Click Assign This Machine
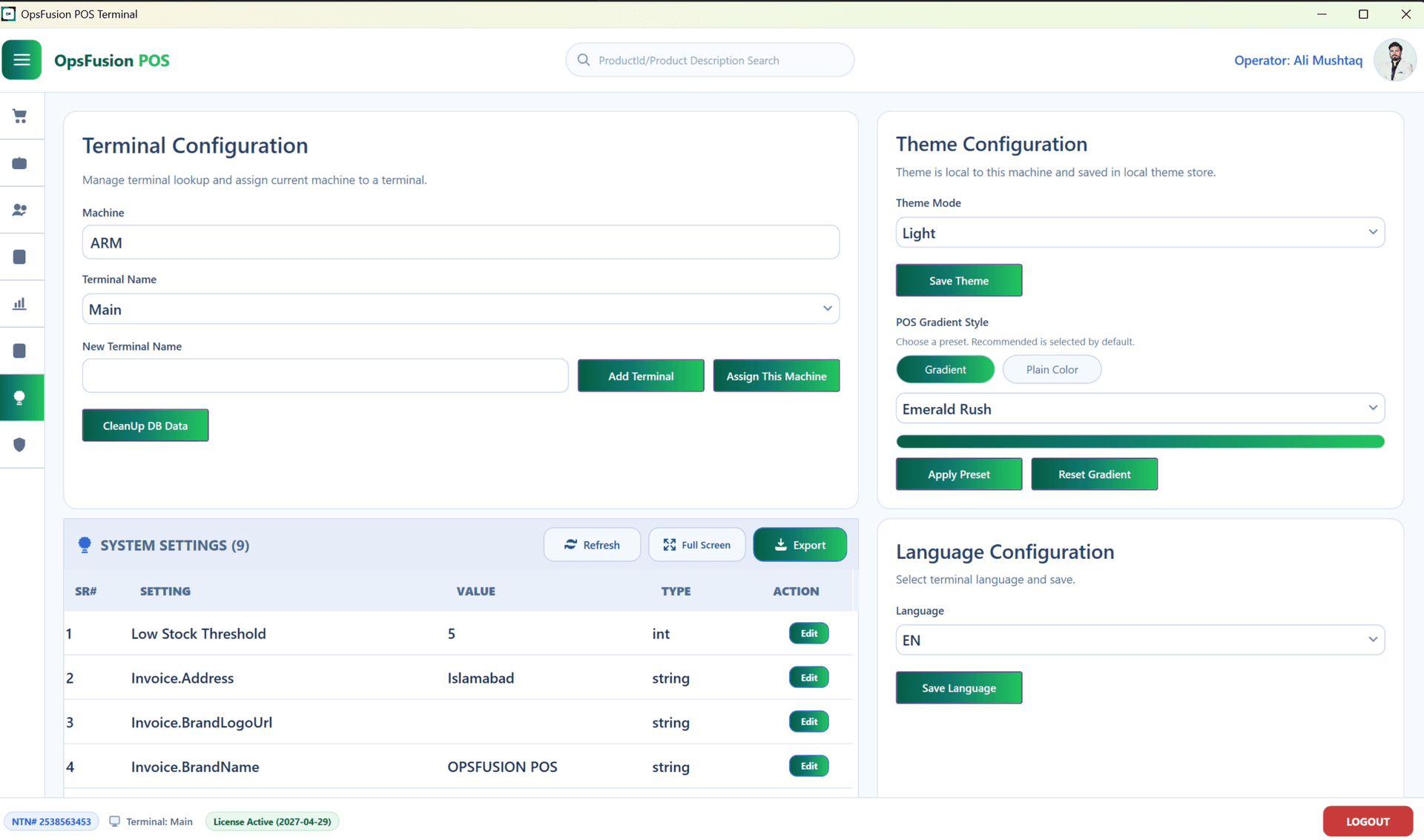This screenshot has width=1424, height=840. tap(776, 376)
